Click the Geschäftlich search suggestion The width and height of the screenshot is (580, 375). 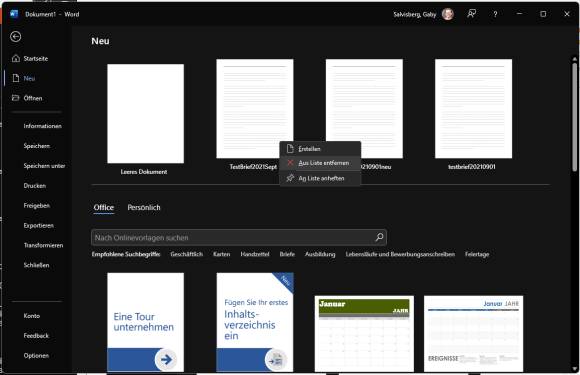tap(186, 254)
